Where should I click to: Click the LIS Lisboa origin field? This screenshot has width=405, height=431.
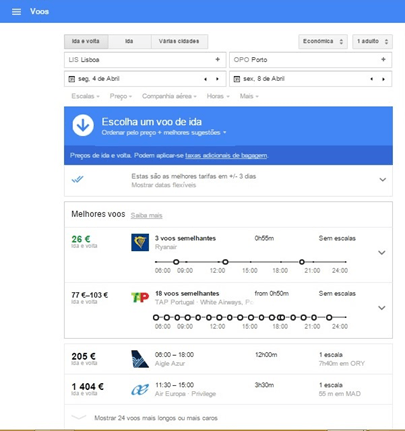point(145,60)
